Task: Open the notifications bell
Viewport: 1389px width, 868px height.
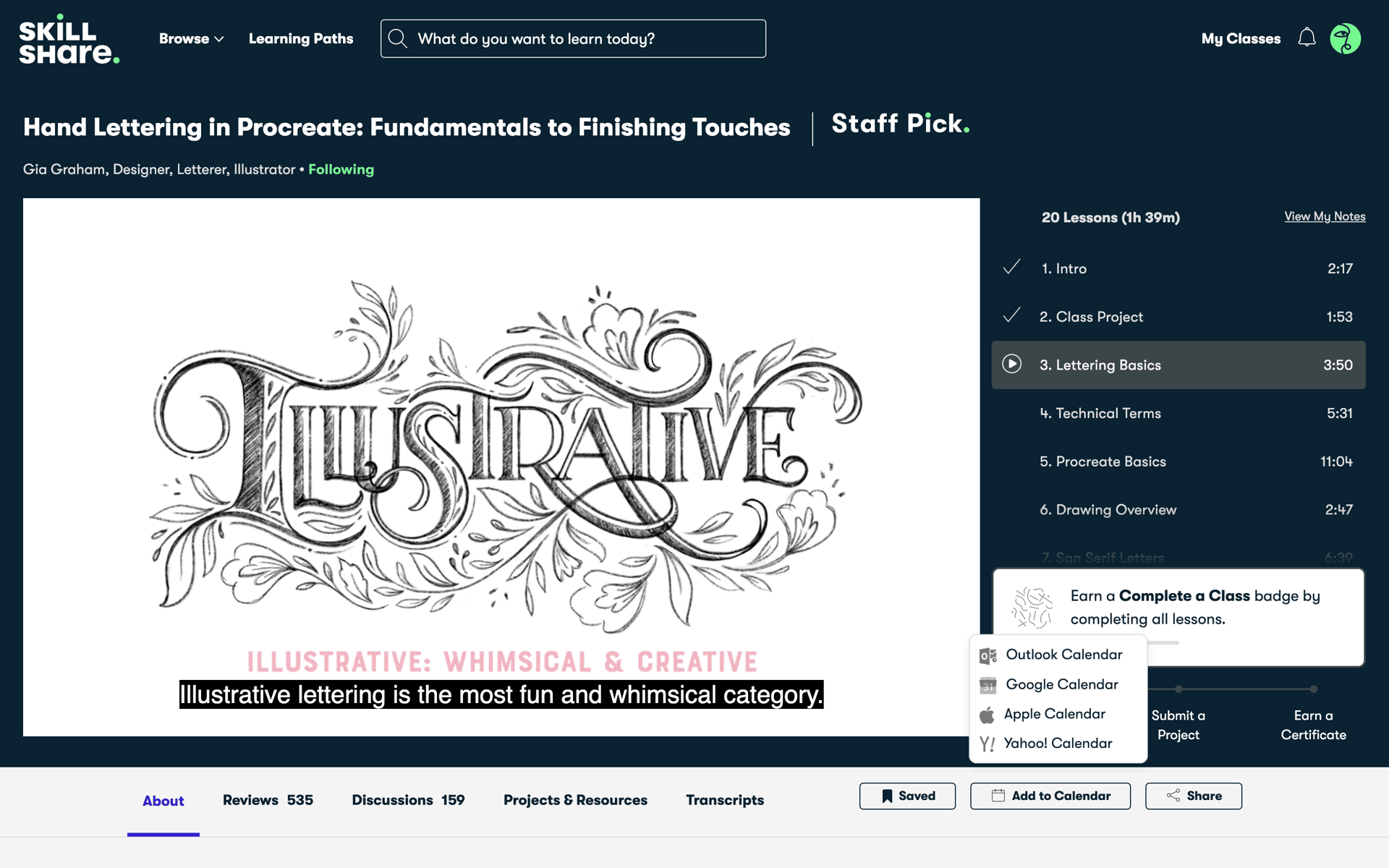Action: click(1307, 38)
